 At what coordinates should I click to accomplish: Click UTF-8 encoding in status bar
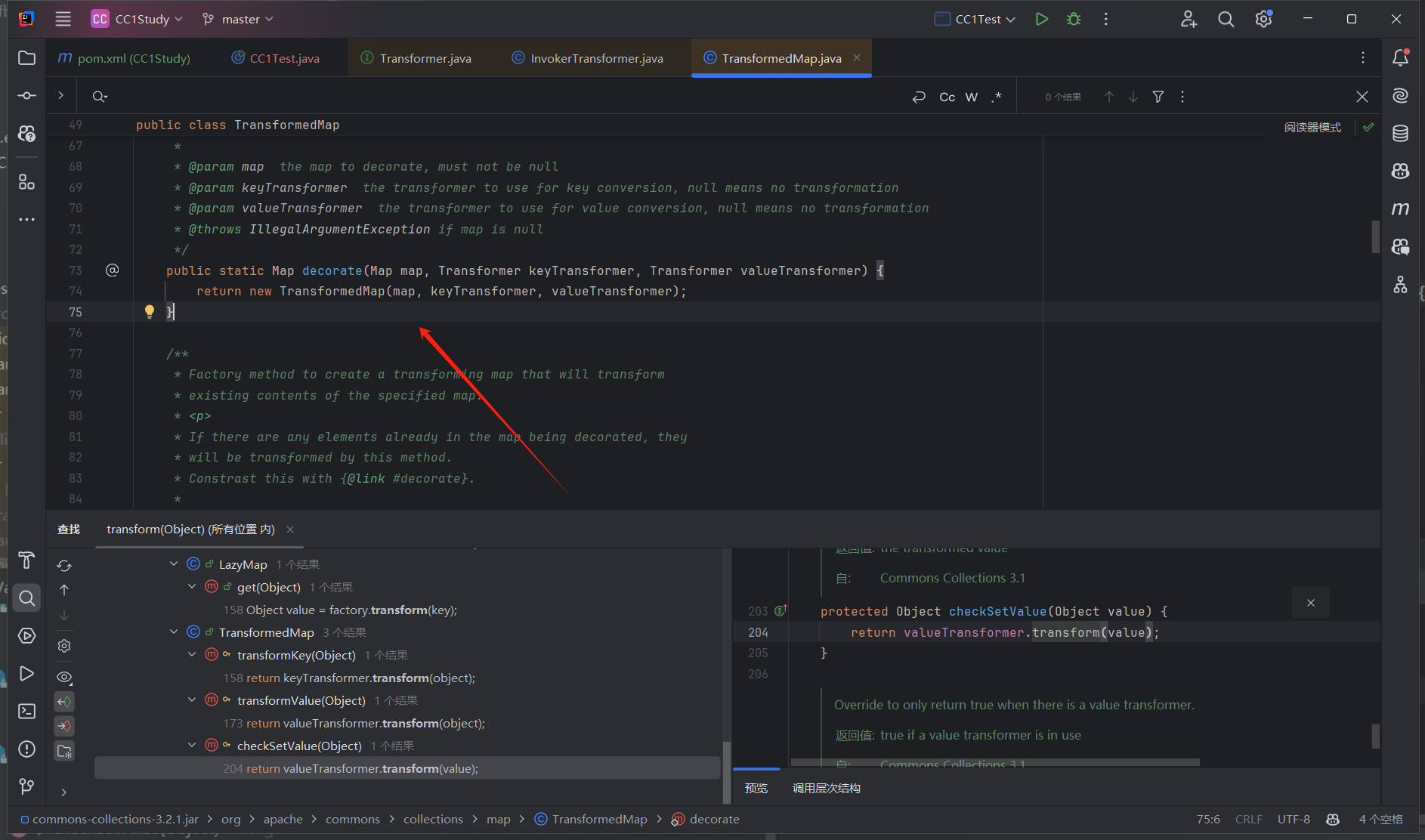coord(1294,819)
